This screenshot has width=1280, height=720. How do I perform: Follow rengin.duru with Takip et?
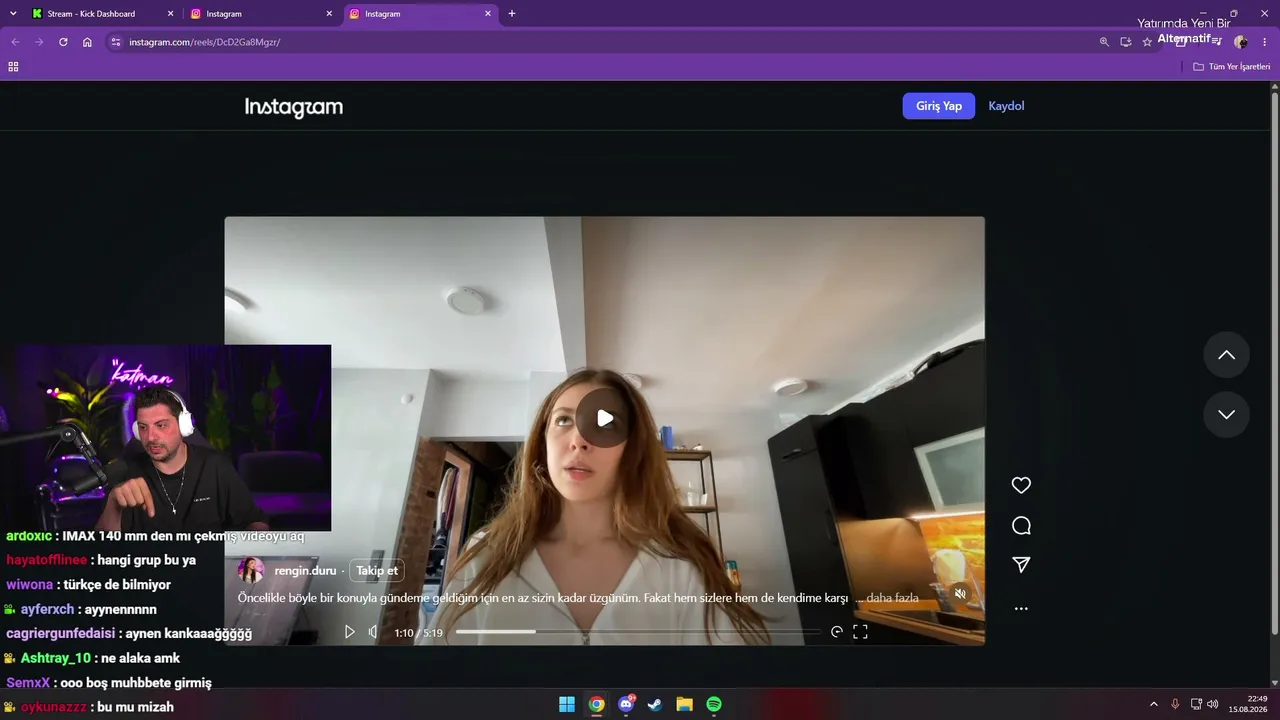pos(377,571)
